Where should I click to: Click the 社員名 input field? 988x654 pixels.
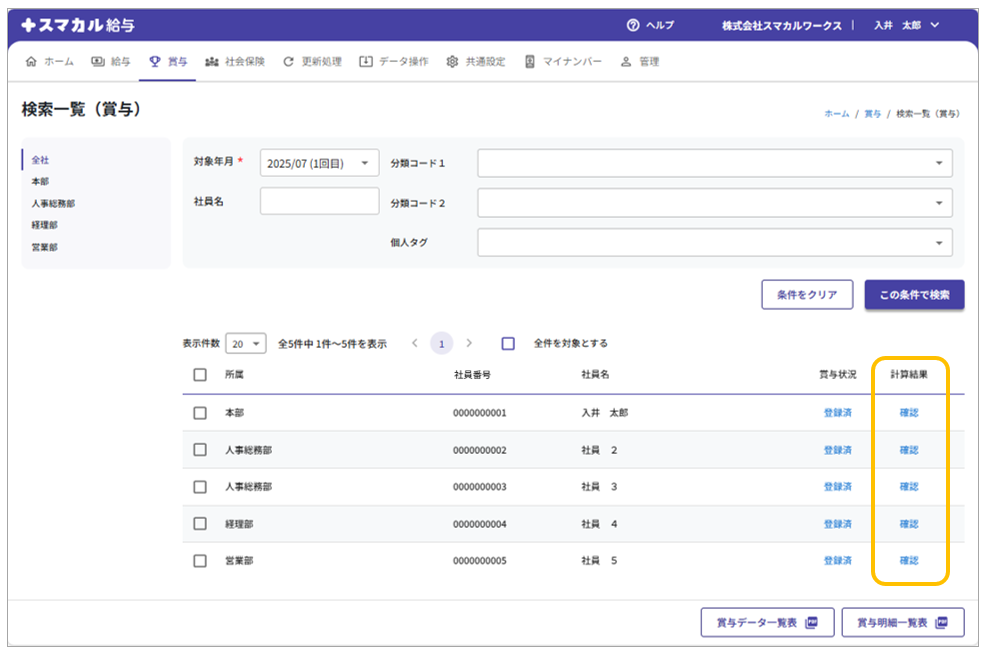(319, 201)
